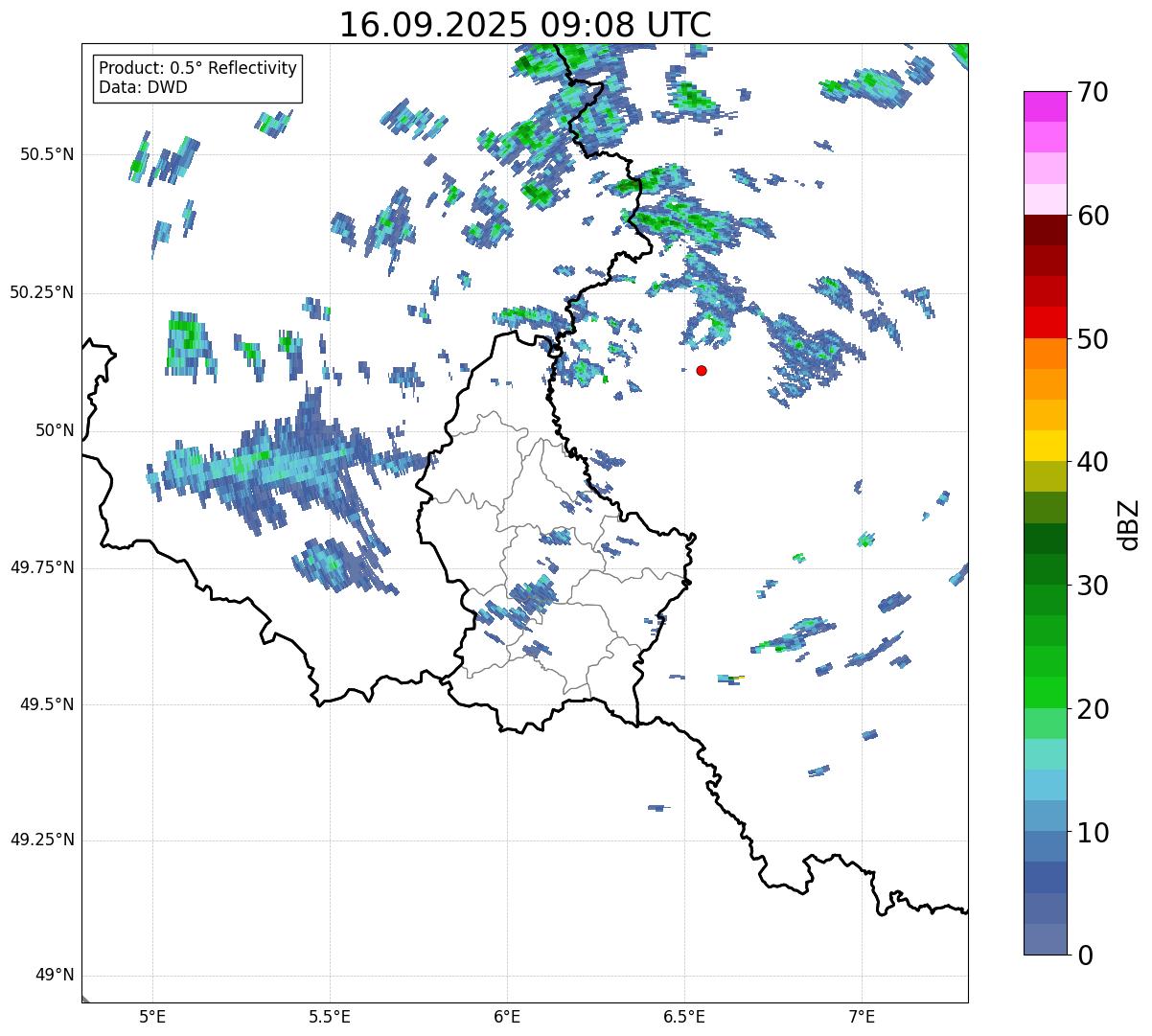Click the red station marker dot
The height and width of the screenshot is (1036, 1152).
pos(702,370)
